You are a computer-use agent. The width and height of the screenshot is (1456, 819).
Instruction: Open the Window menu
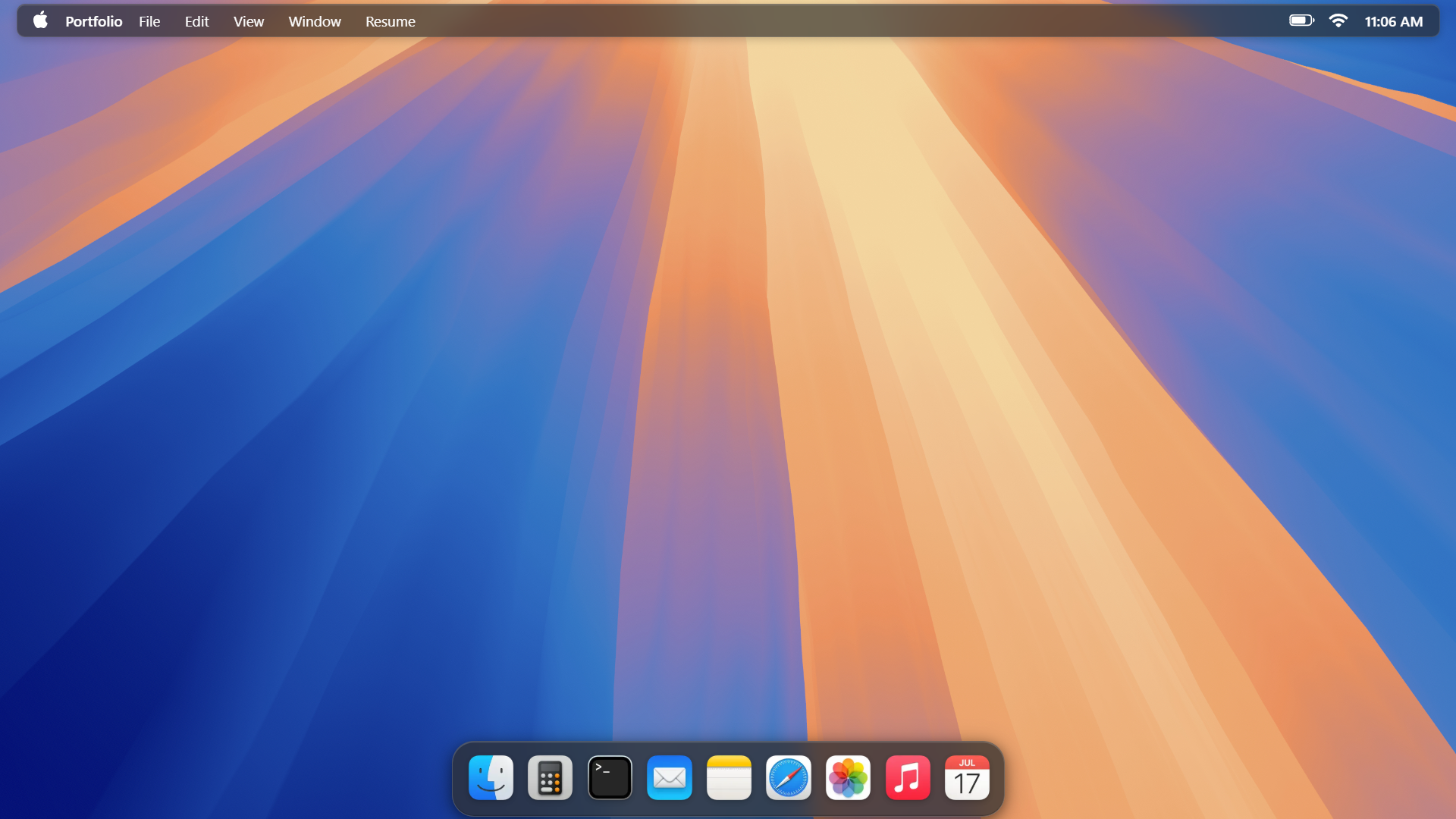pos(314,21)
